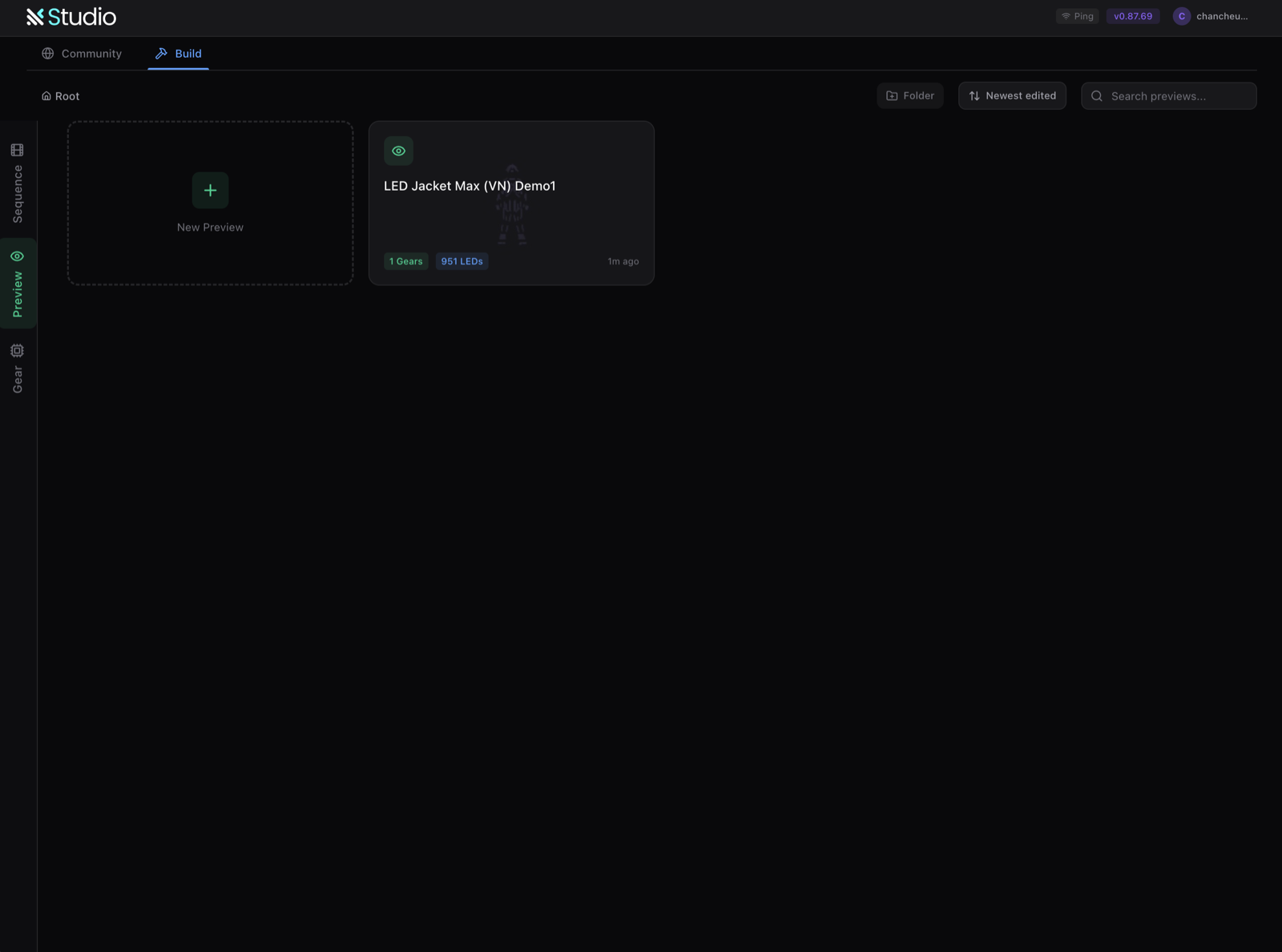Viewport: 1282px width, 952px height.
Task: Click the Preview eye icon in sidebar
Action: pyautogui.click(x=17, y=256)
